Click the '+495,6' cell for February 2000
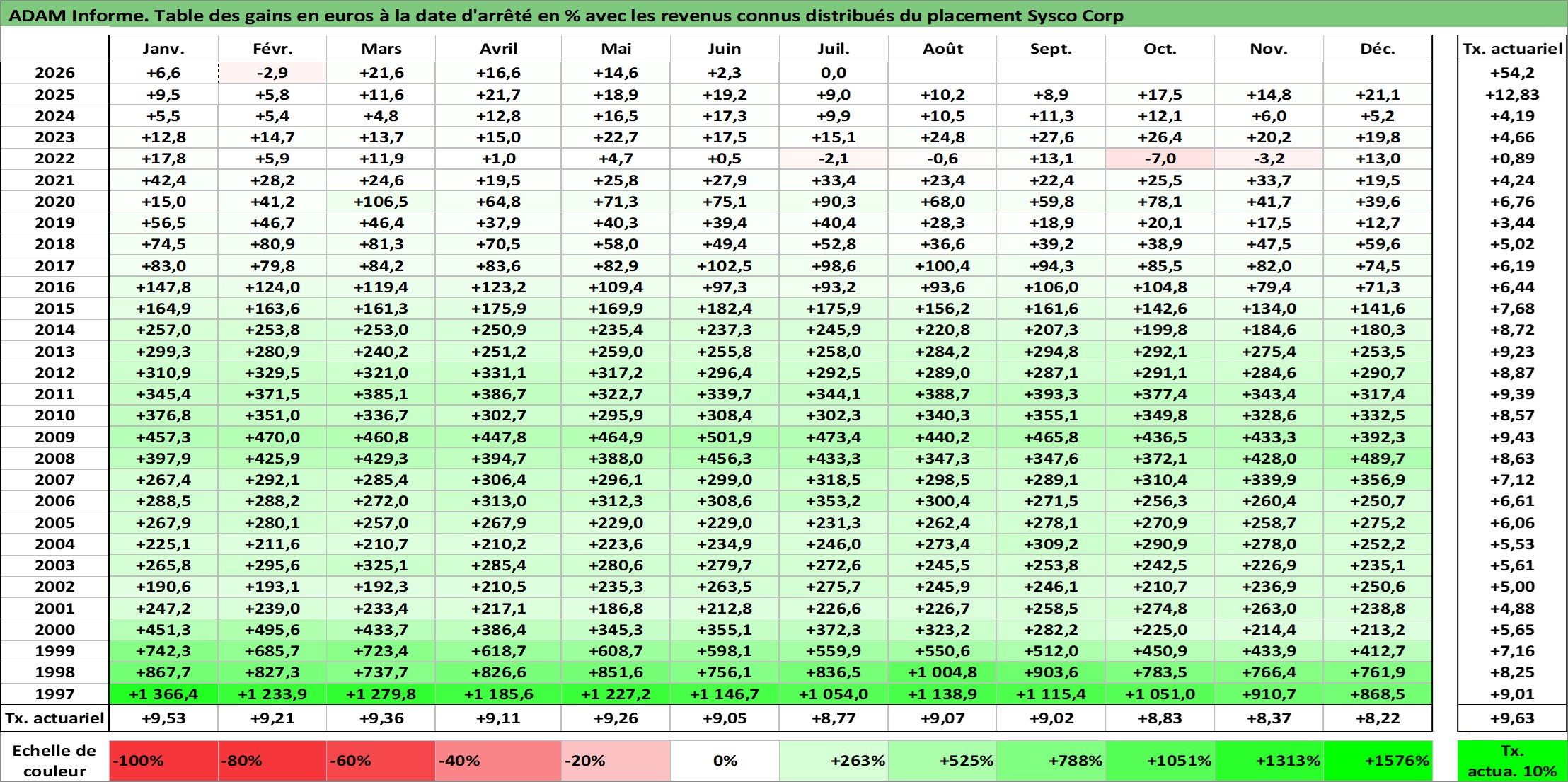Viewport: 1568px width, 782px height. [x=272, y=630]
